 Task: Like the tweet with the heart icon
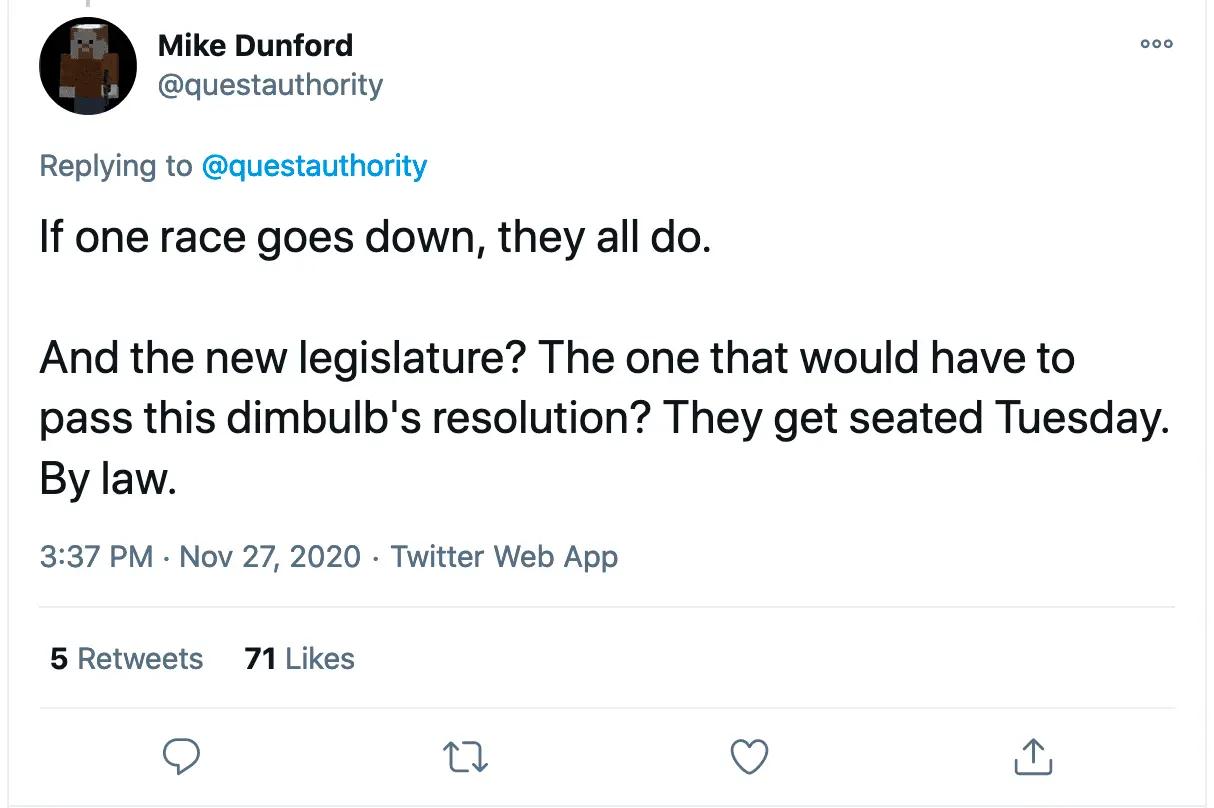pyautogui.click(x=749, y=756)
